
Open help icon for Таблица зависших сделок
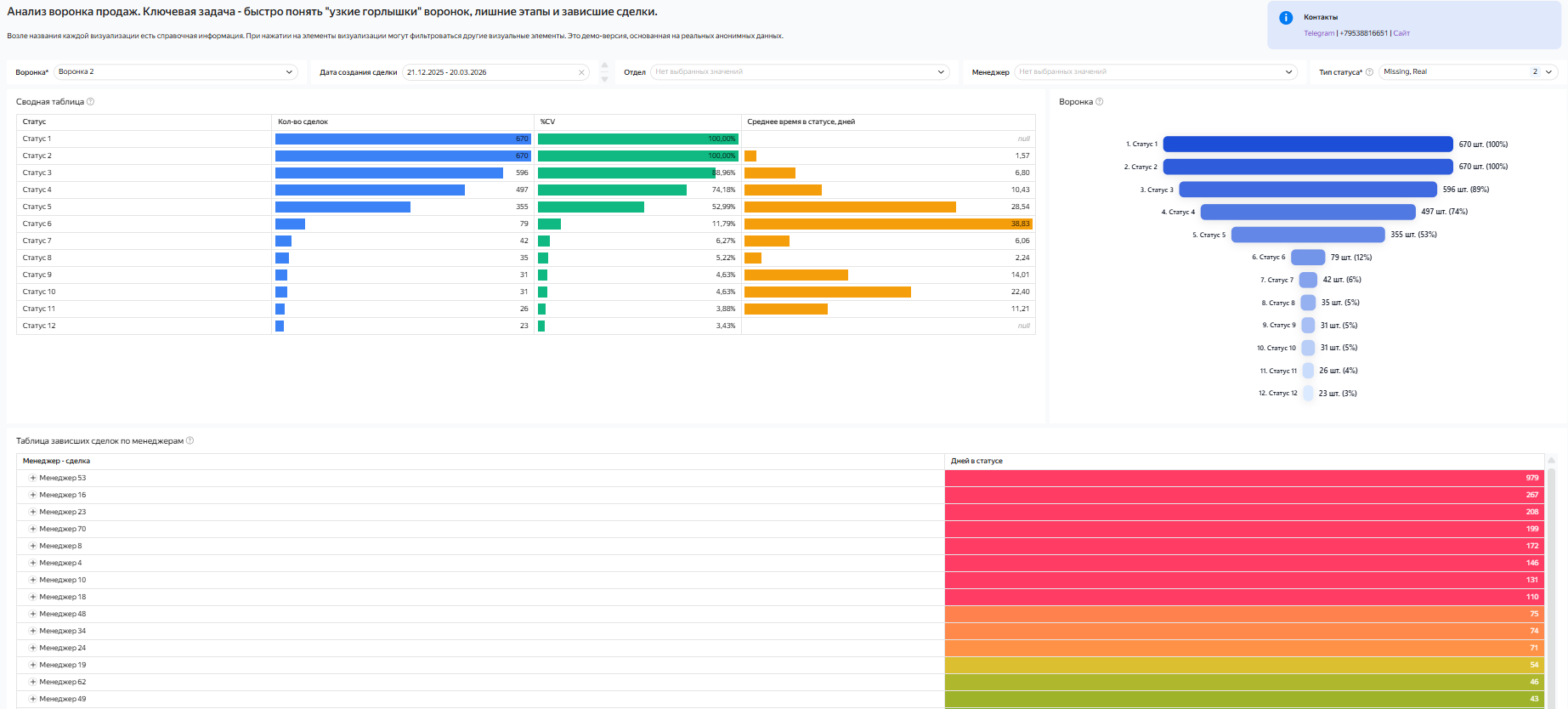pos(190,441)
